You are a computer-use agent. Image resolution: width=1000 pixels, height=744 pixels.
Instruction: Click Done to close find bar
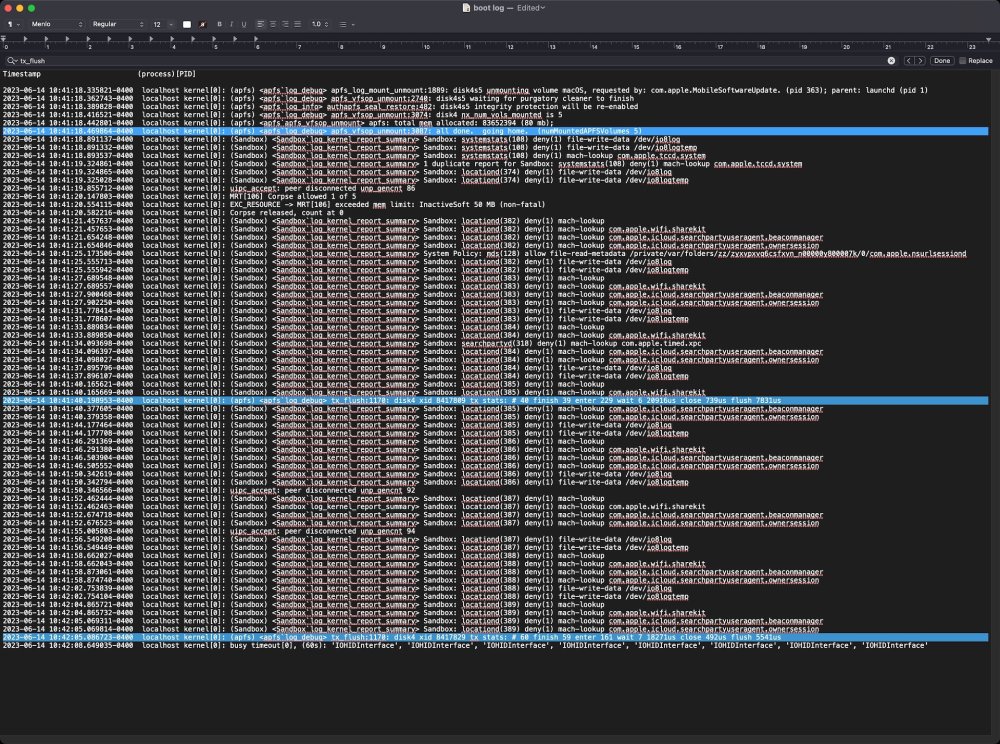tap(942, 61)
